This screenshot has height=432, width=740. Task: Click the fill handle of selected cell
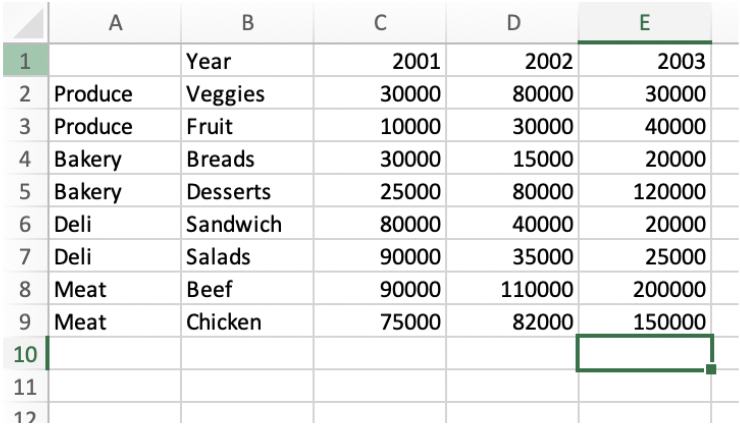(x=711, y=370)
